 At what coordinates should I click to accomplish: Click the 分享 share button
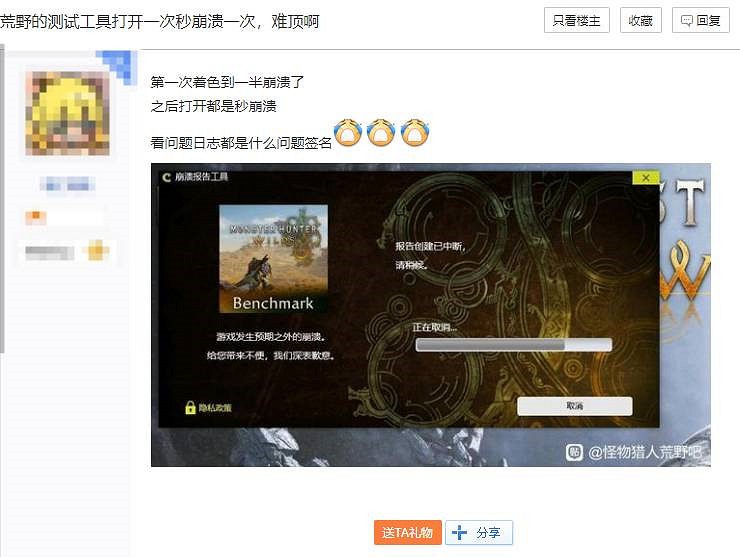click(479, 532)
